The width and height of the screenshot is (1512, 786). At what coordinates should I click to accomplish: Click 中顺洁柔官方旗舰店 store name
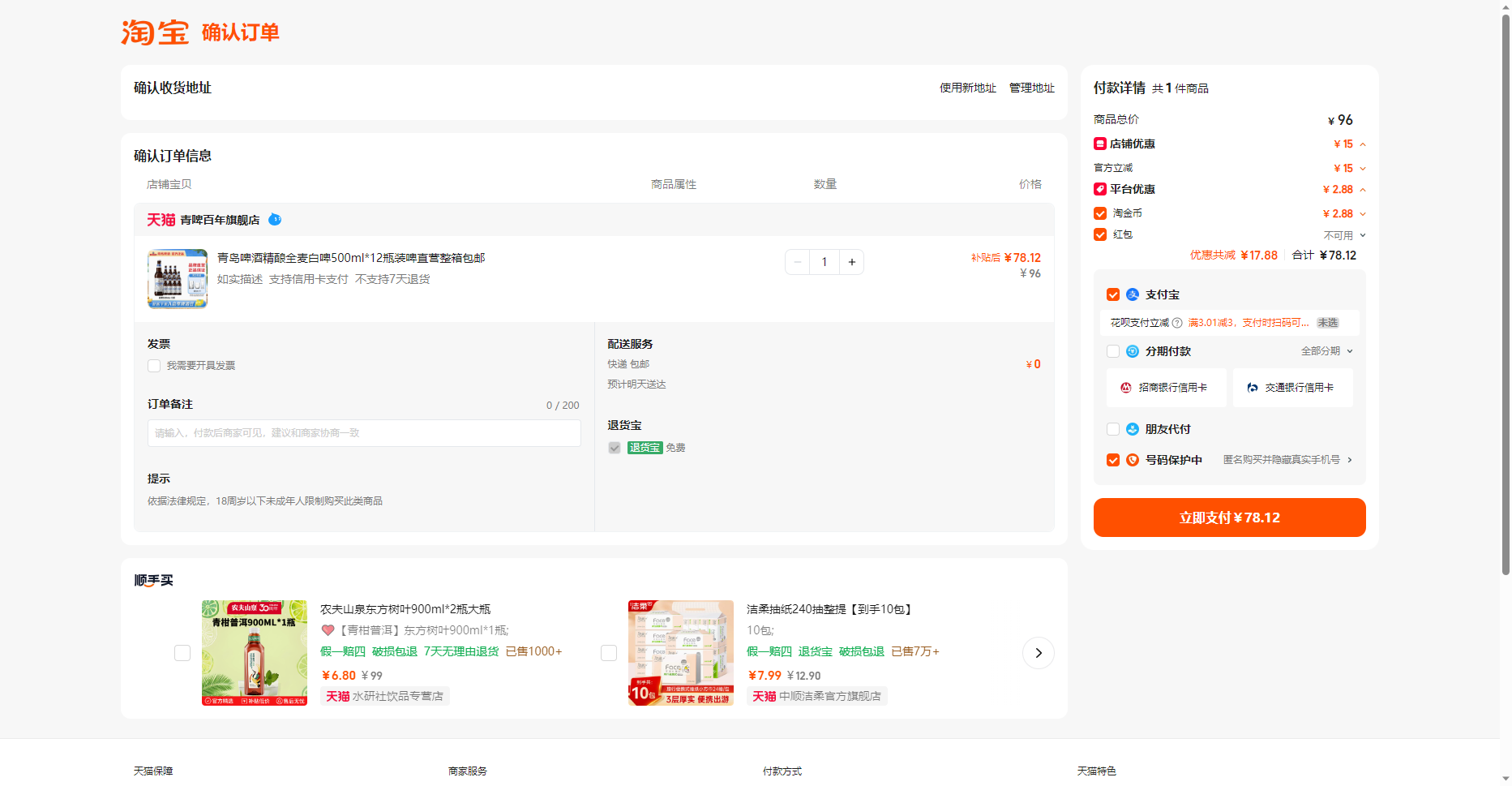coord(830,696)
